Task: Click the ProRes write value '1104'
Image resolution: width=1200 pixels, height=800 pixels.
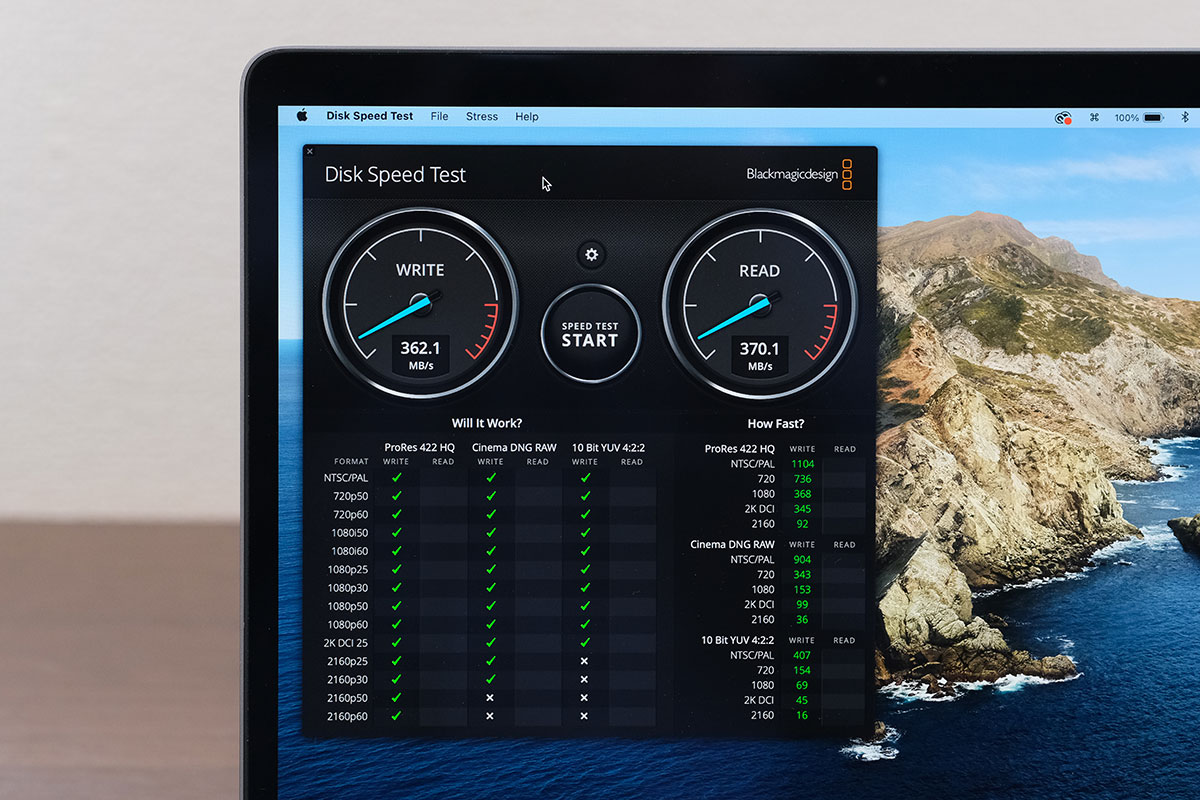Action: coord(802,464)
